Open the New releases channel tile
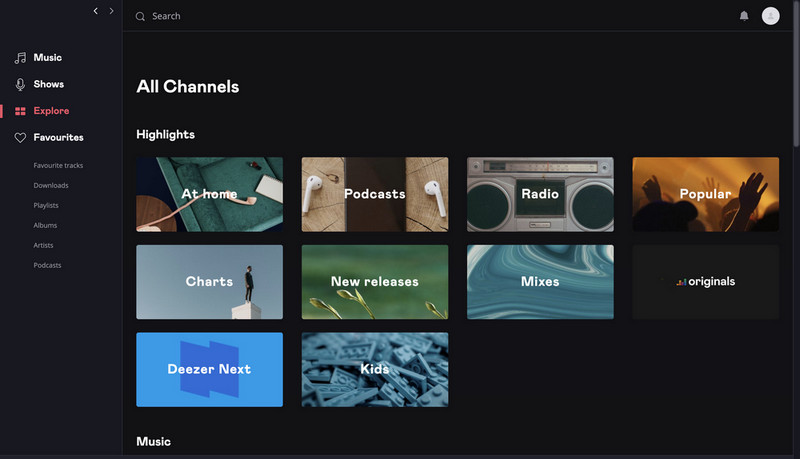Image resolution: width=800 pixels, height=459 pixels. (x=375, y=282)
